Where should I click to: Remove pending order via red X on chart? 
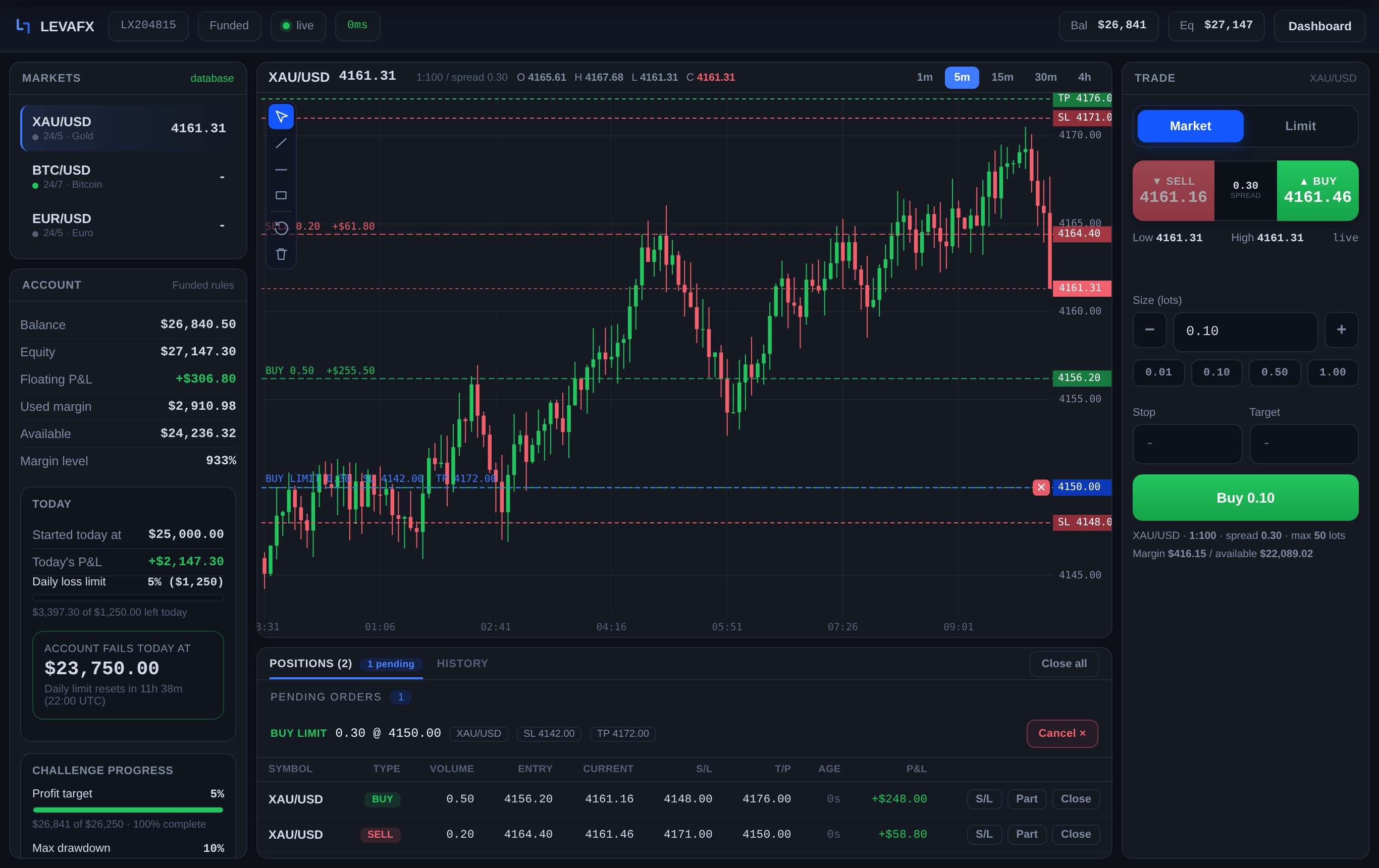pyautogui.click(x=1041, y=487)
